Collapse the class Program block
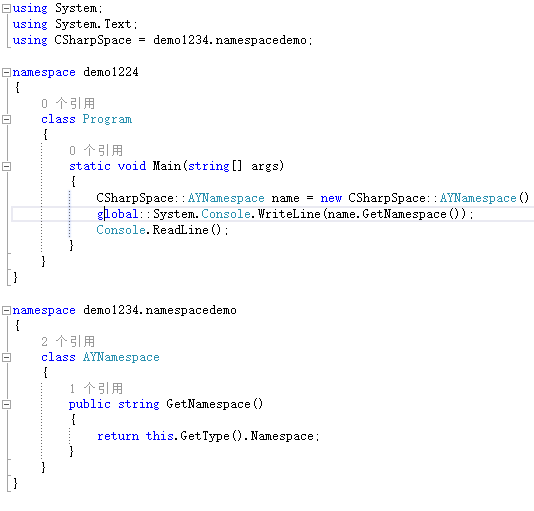 pyautogui.click(x=6, y=119)
